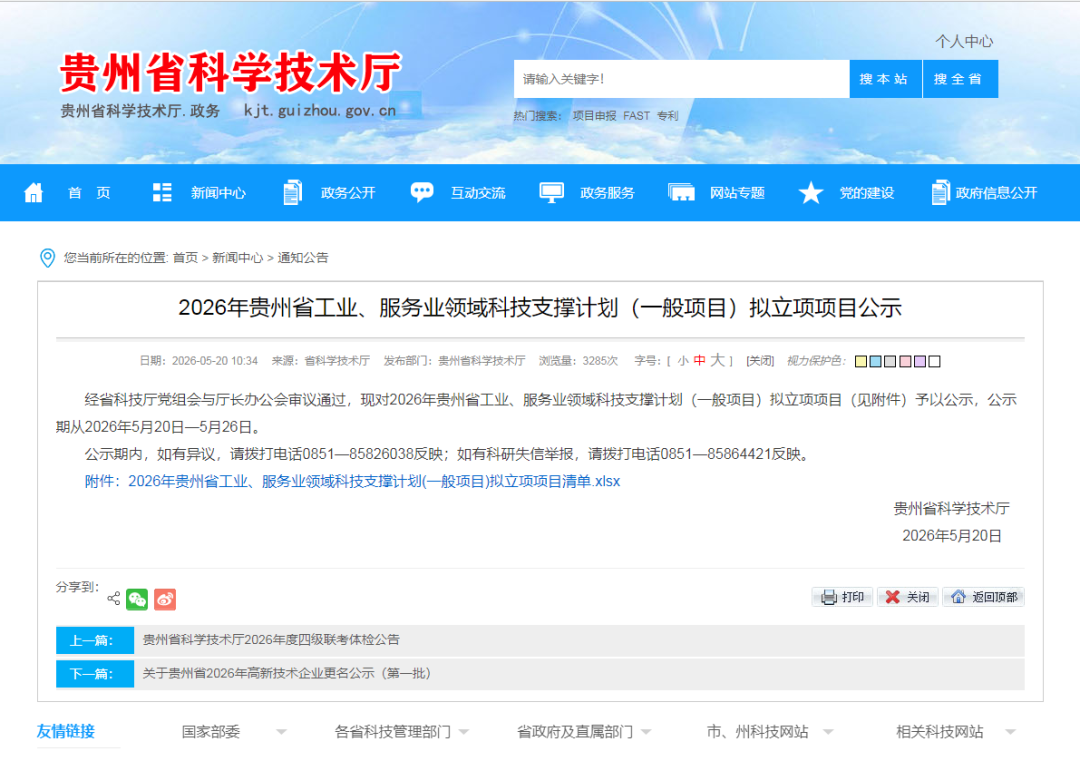Go to 新闻中心 in breadcrumb
Screen dimensions: 1080x761
click(237, 258)
